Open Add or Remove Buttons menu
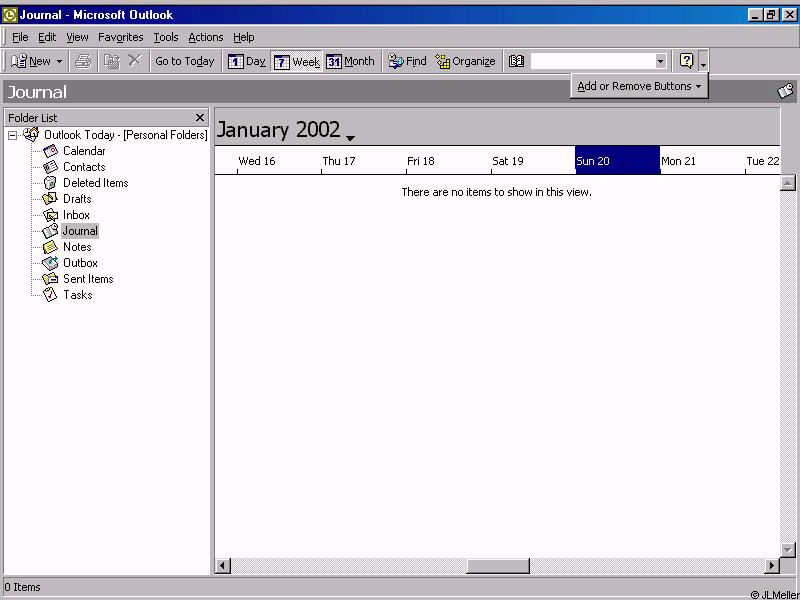 click(x=639, y=86)
